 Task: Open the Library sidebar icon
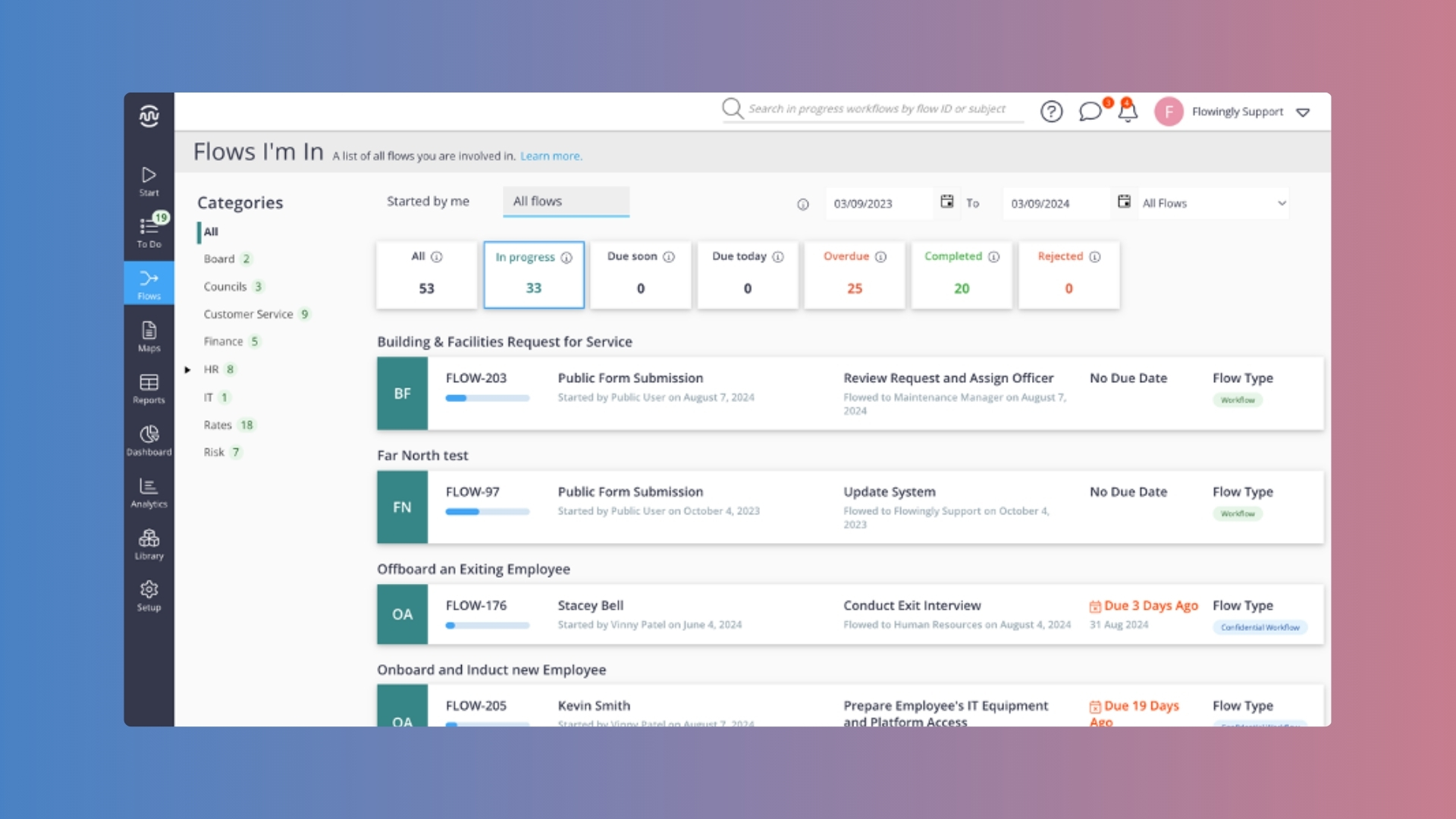[149, 543]
